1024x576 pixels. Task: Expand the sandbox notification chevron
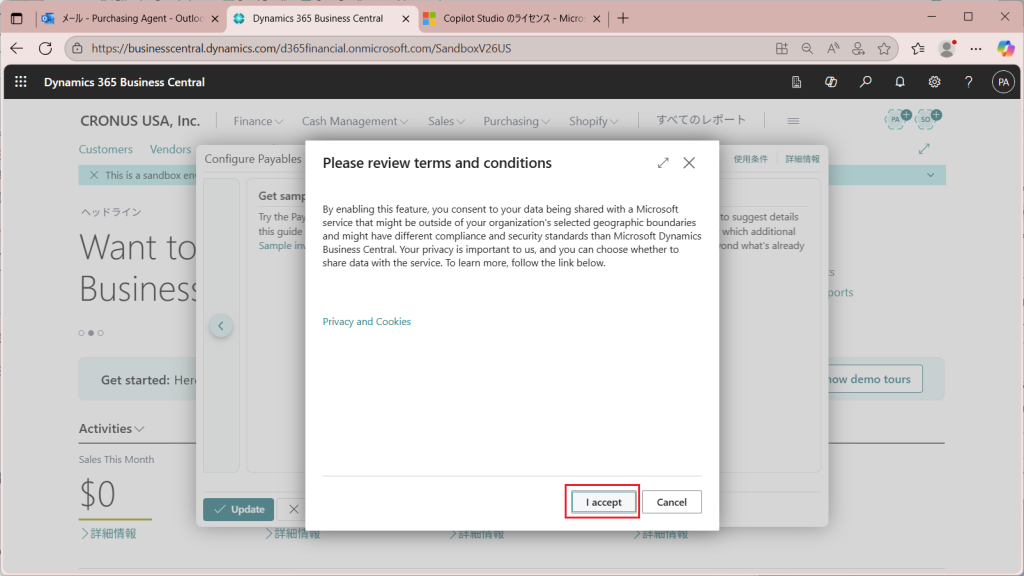[x=931, y=175]
